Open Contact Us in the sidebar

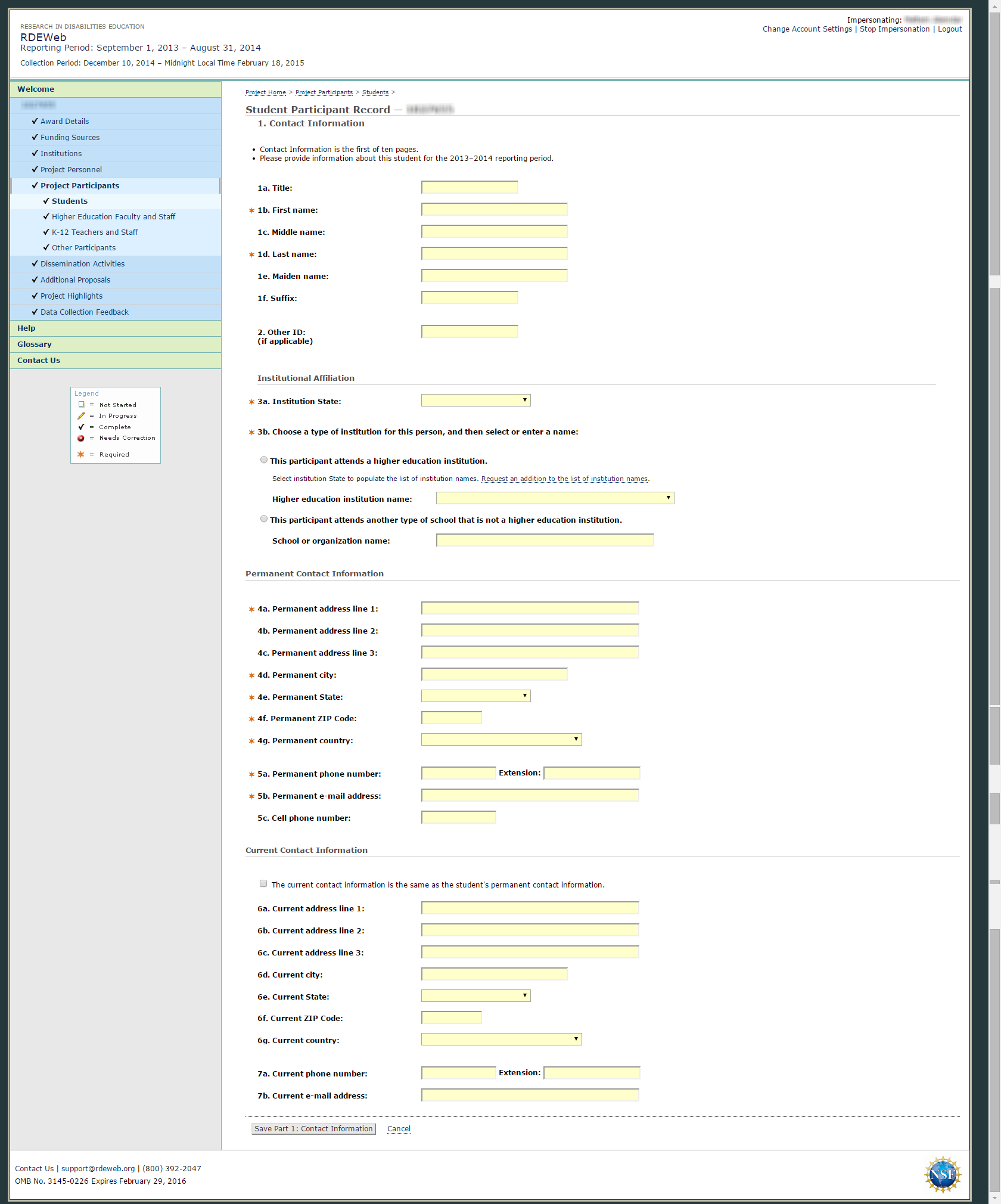116,361
